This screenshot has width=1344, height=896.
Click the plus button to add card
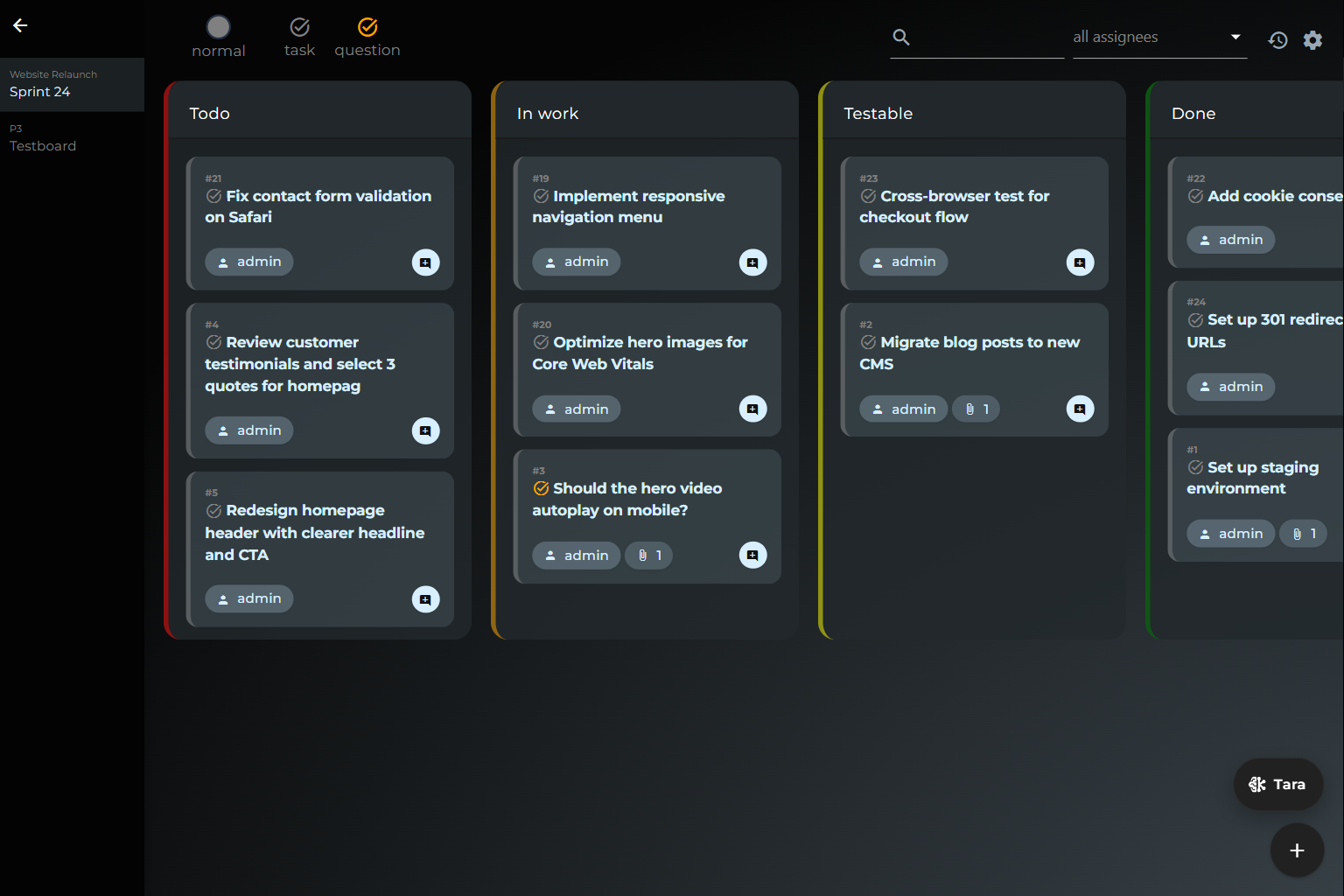[x=1297, y=850]
